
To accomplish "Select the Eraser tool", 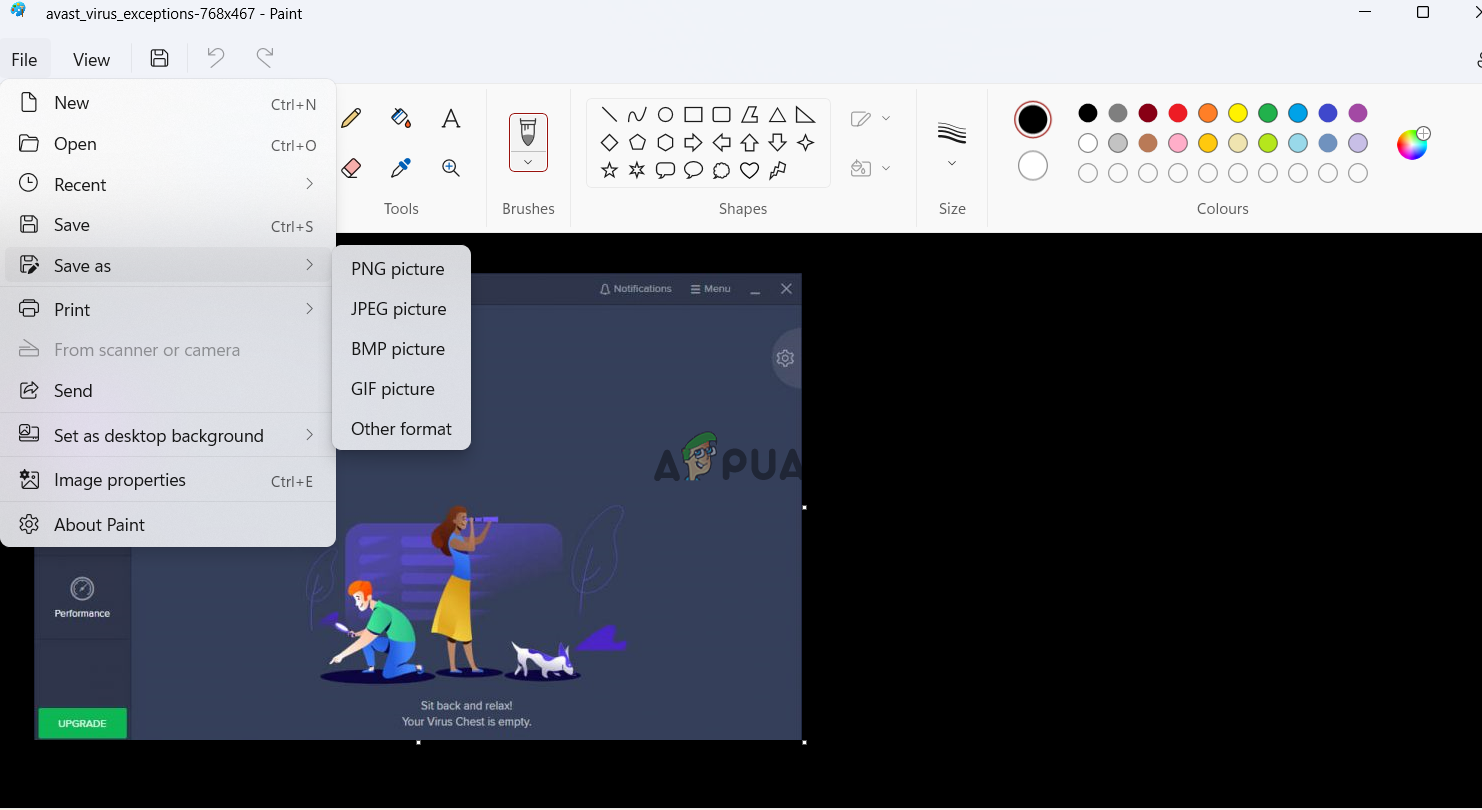I will 351,168.
